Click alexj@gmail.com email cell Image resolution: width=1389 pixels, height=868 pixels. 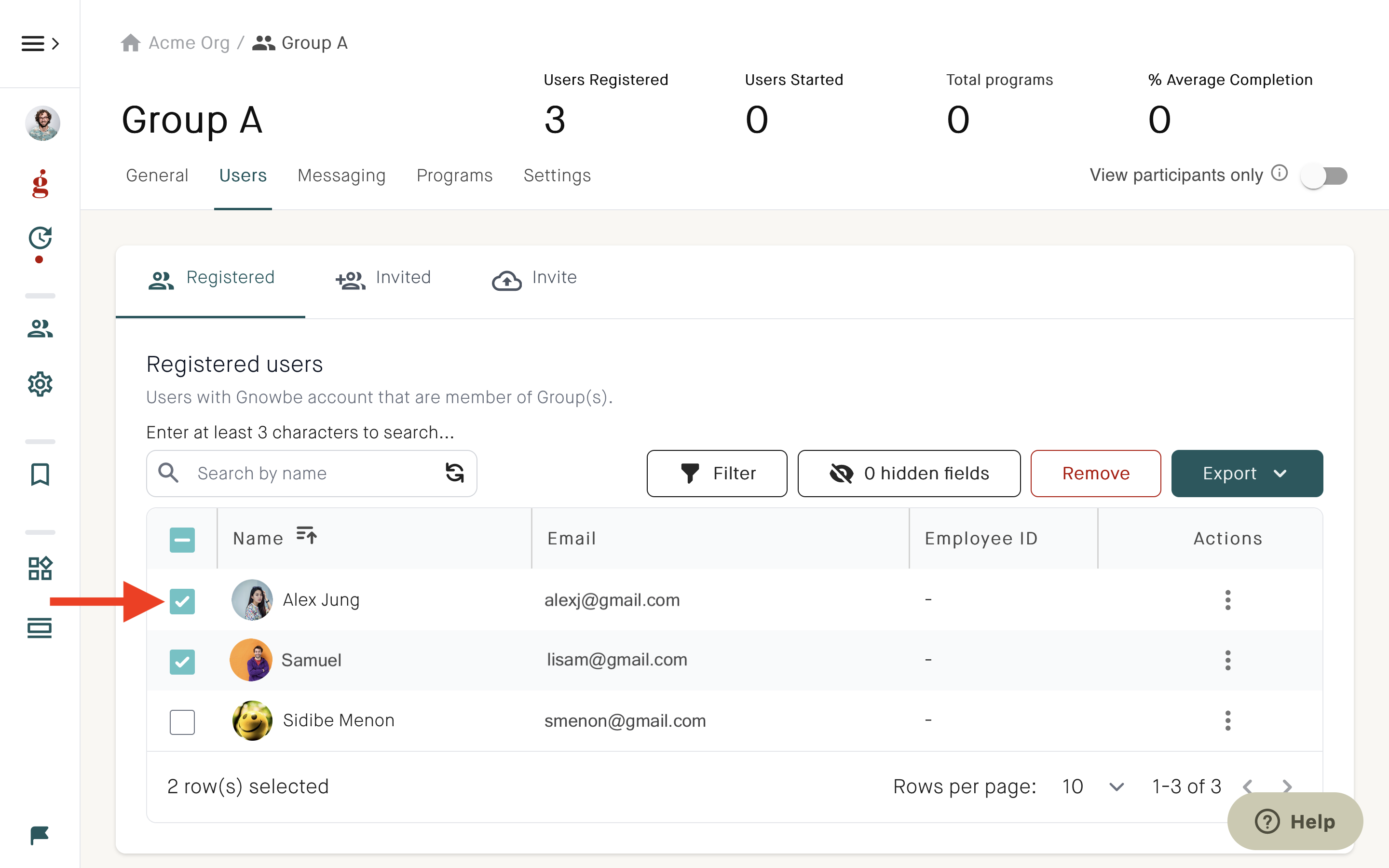click(x=612, y=600)
